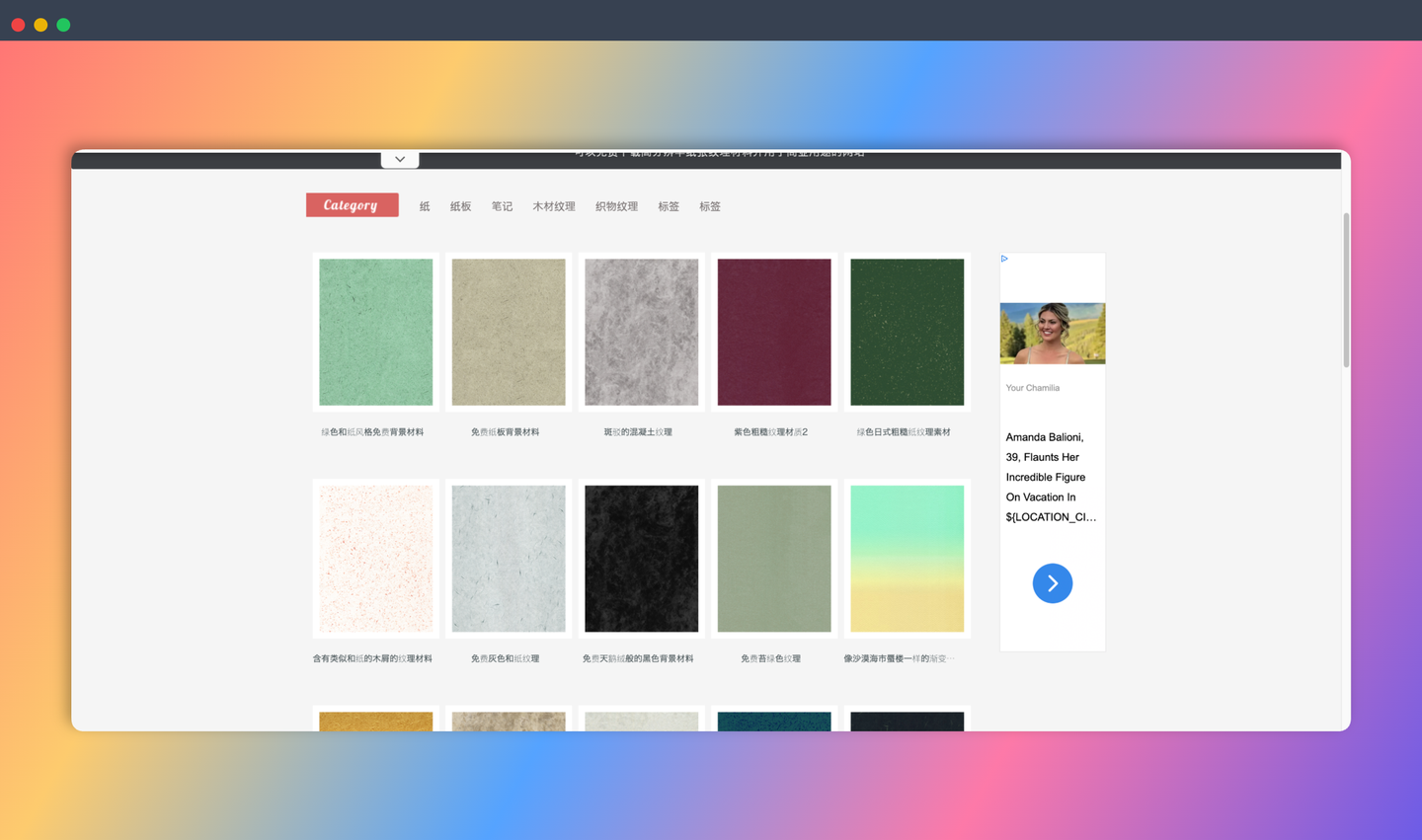This screenshot has width=1422, height=840.
Task: Click the 免费灰色和纸纹理 caption
Action: tap(506, 658)
